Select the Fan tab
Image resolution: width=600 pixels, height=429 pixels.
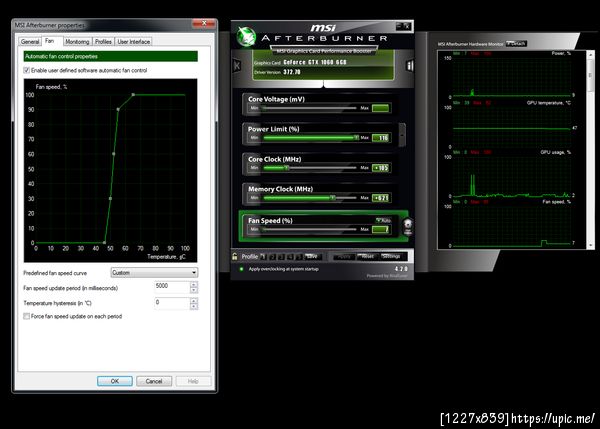[50, 41]
